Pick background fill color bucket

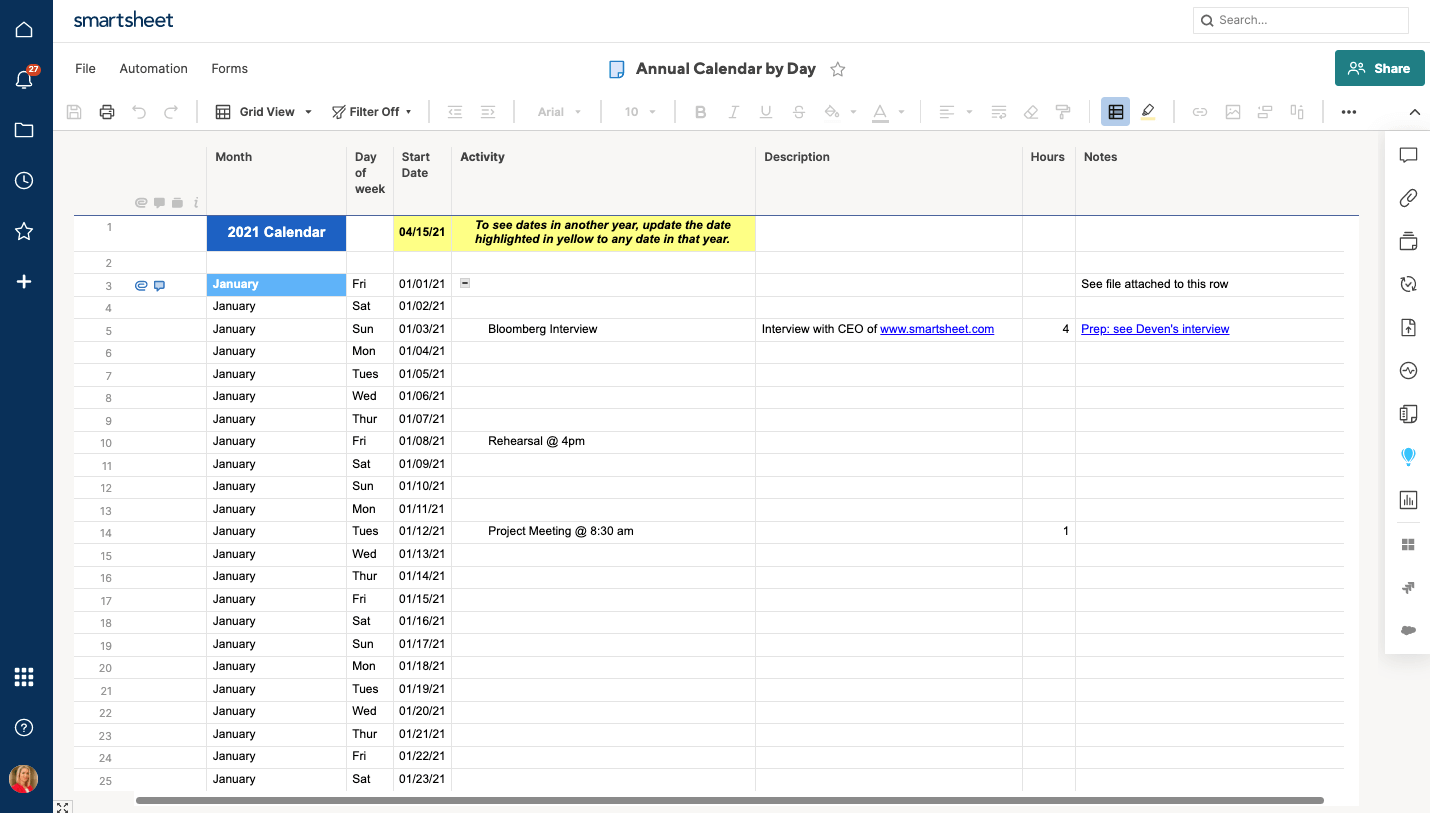[x=832, y=112]
